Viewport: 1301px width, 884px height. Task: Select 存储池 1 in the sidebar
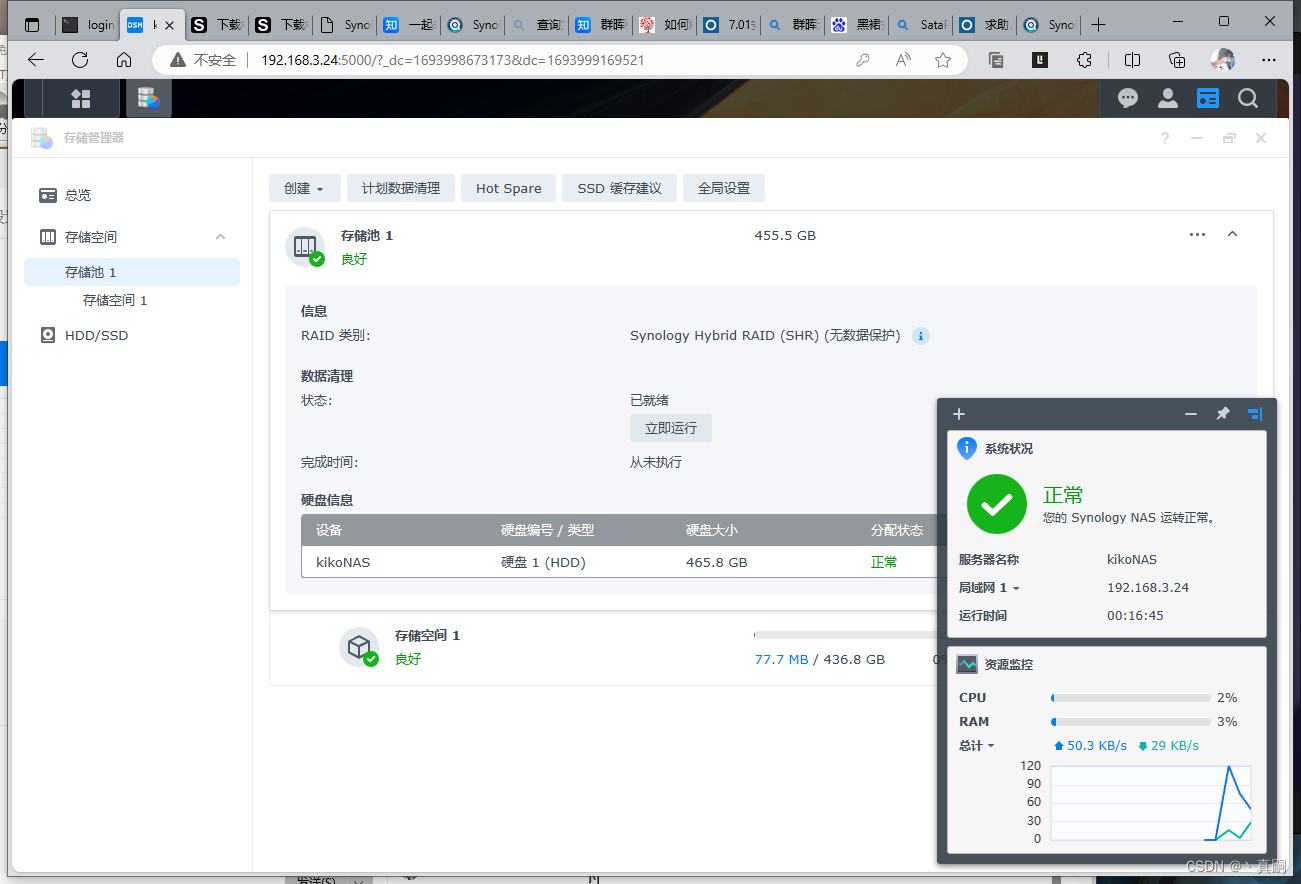click(x=132, y=272)
